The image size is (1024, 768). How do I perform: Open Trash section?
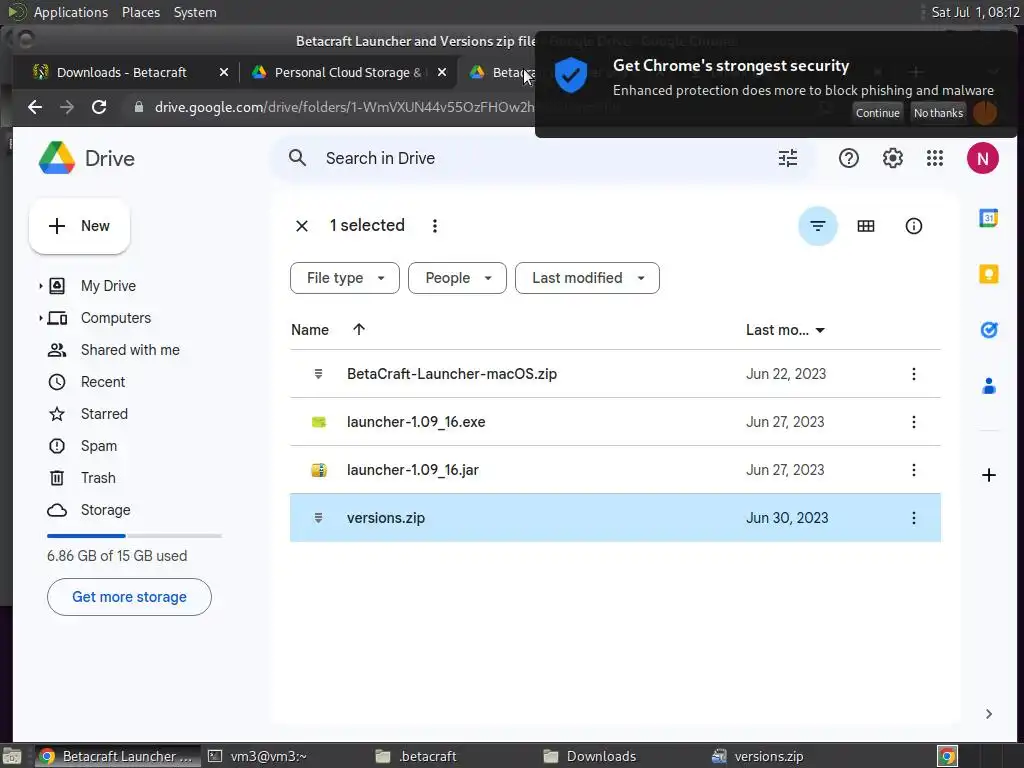click(98, 478)
